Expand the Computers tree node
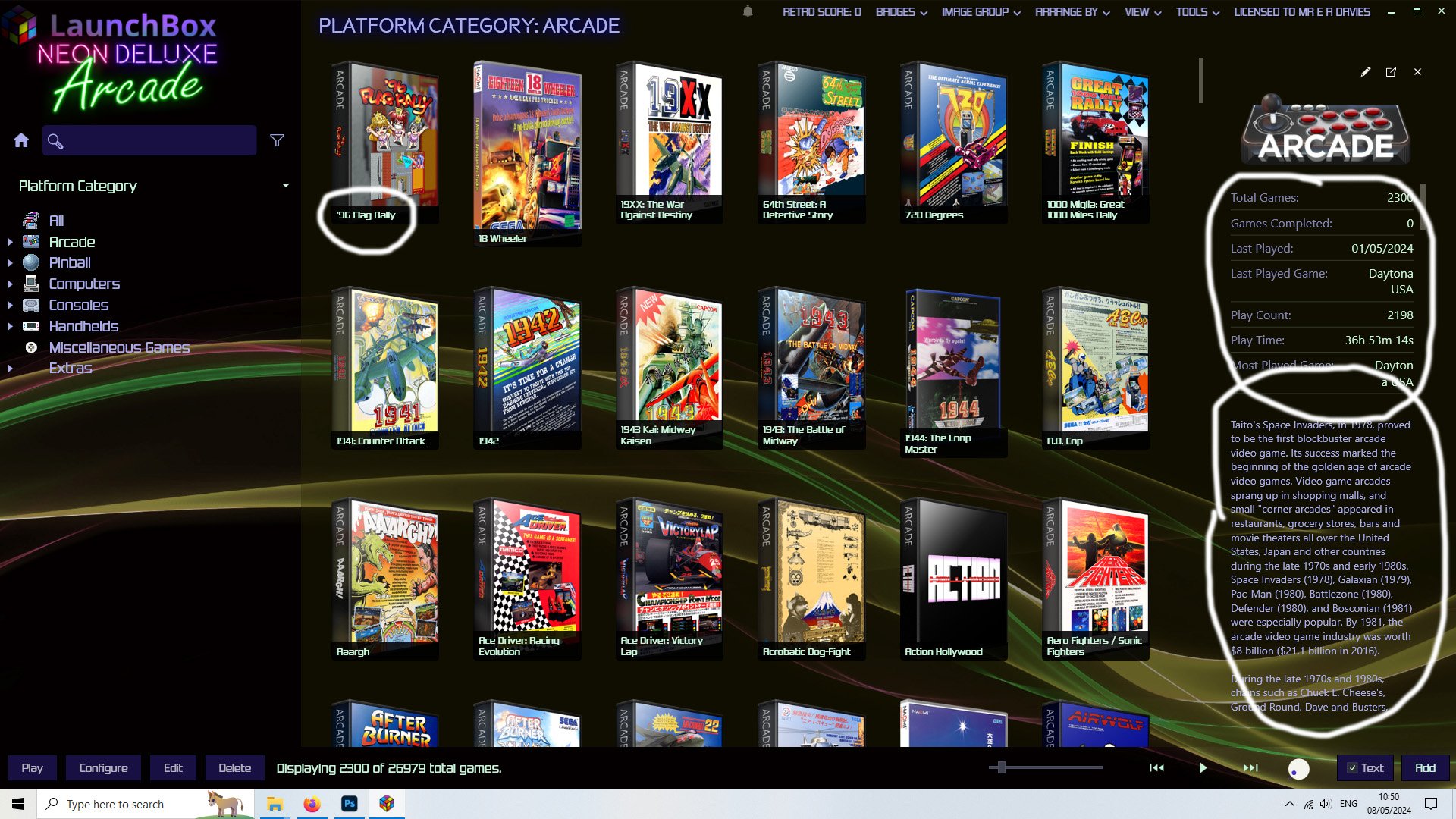Viewport: 1456px width, 819px height. click(x=10, y=284)
